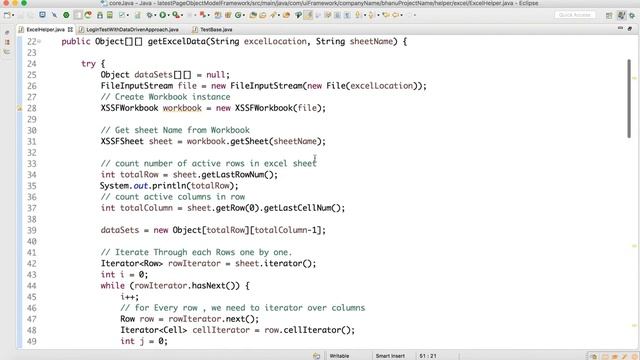Click the Next Annotation yellow arrow icon
The image size is (640, 360).
(x=357, y=15)
